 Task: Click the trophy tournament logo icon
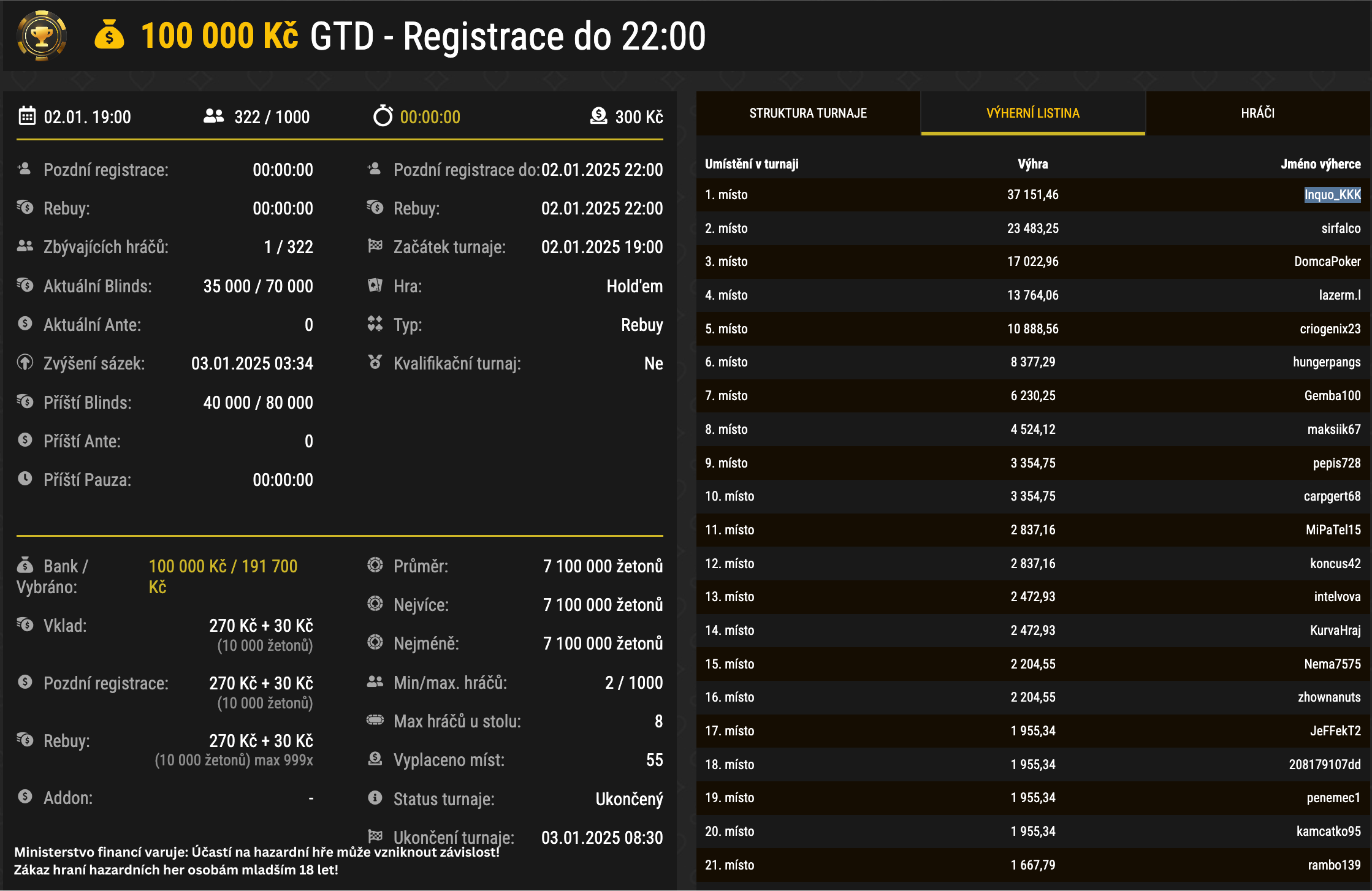[40, 37]
